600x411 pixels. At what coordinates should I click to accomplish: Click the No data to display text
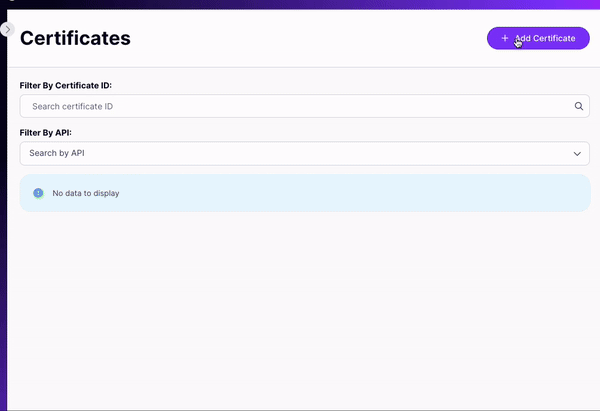click(x=85, y=193)
